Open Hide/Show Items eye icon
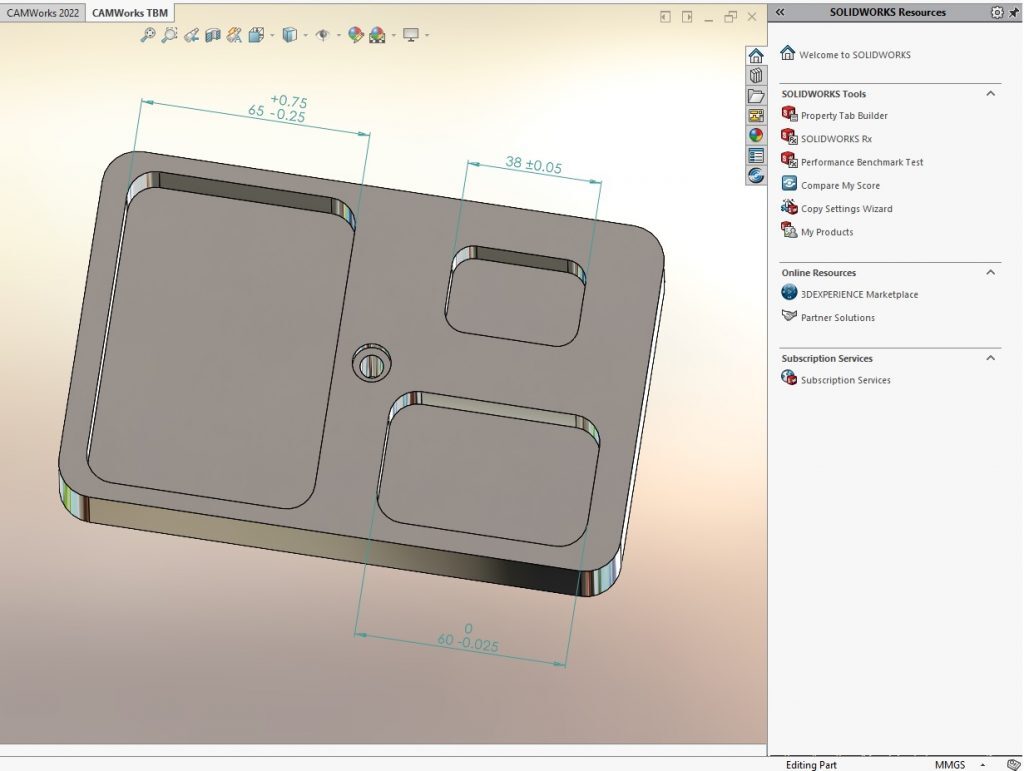This screenshot has width=1024, height=771. point(324,33)
